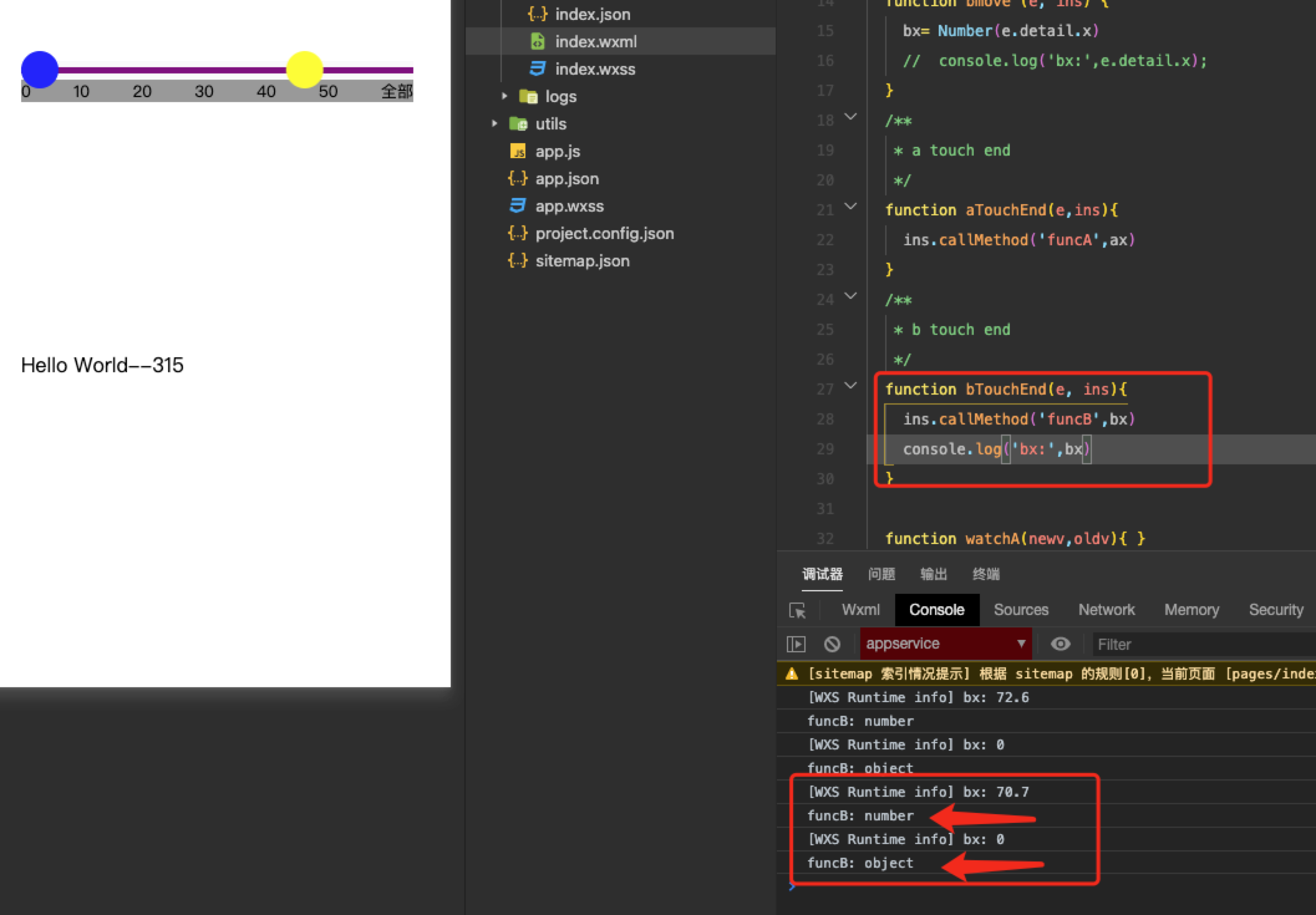
Task: Switch to the Network tab
Action: click(1106, 610)
